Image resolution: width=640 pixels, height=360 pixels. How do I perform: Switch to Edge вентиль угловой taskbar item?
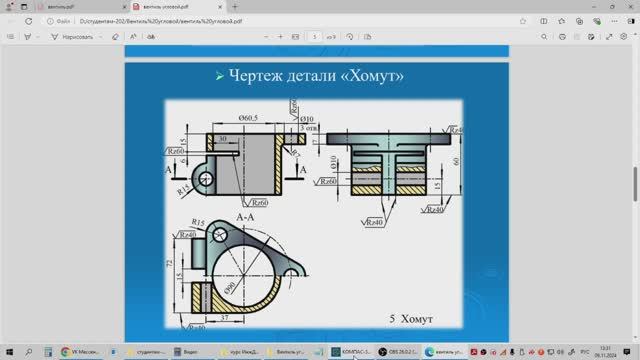click(444, 352)
